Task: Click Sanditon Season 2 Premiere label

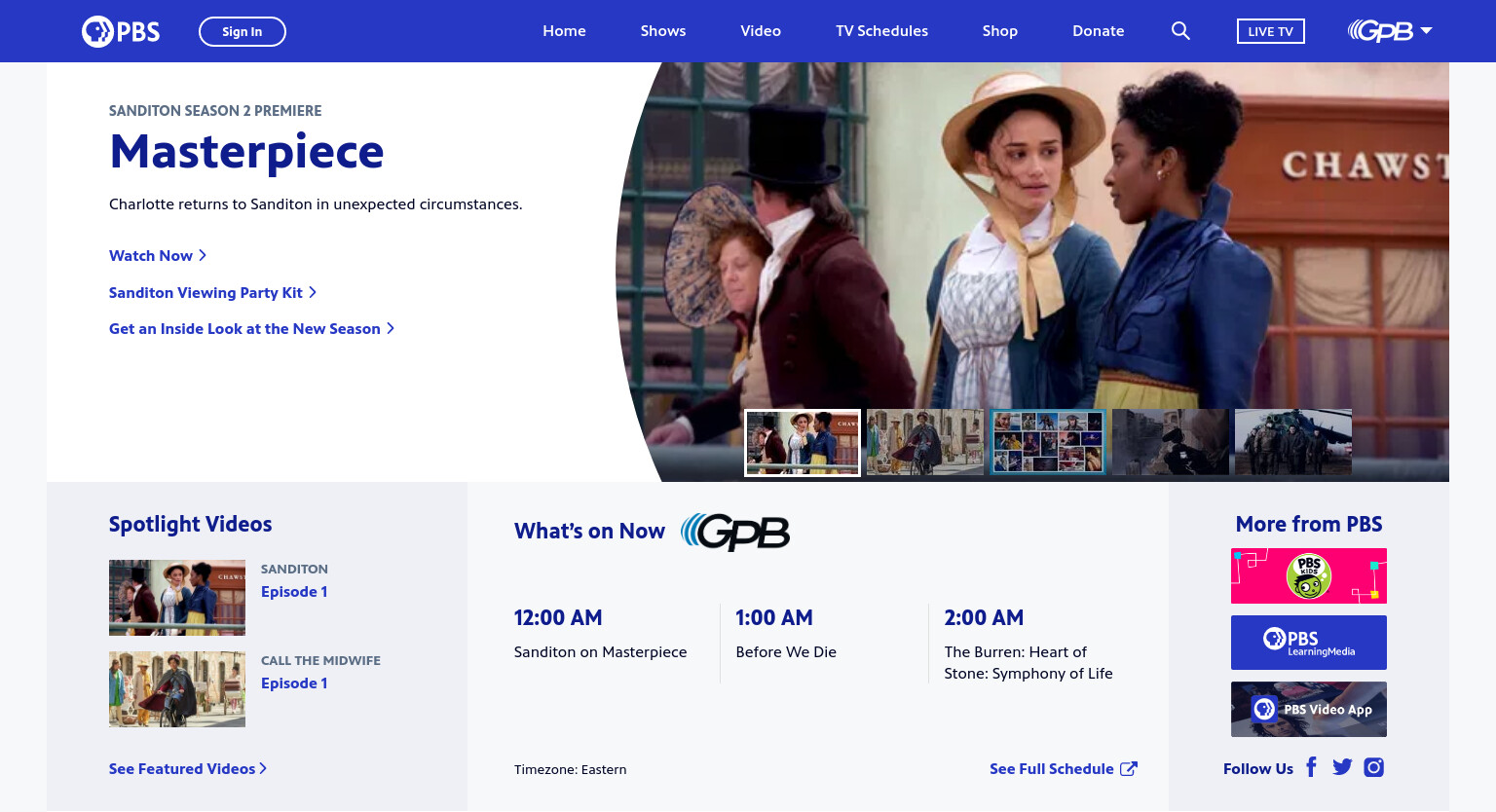Action: (215, 111)
